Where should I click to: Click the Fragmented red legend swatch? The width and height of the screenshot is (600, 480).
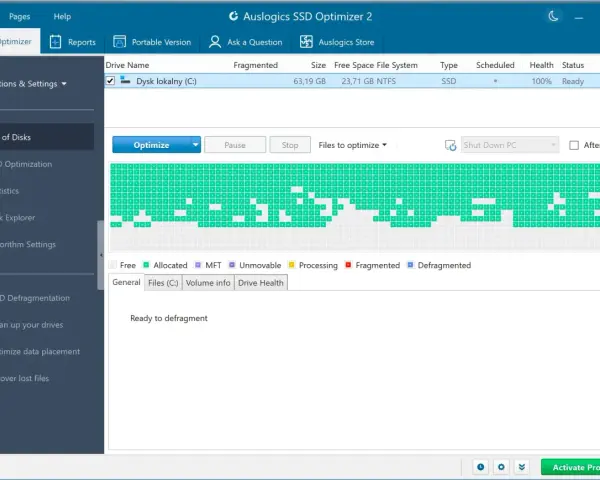348,265
